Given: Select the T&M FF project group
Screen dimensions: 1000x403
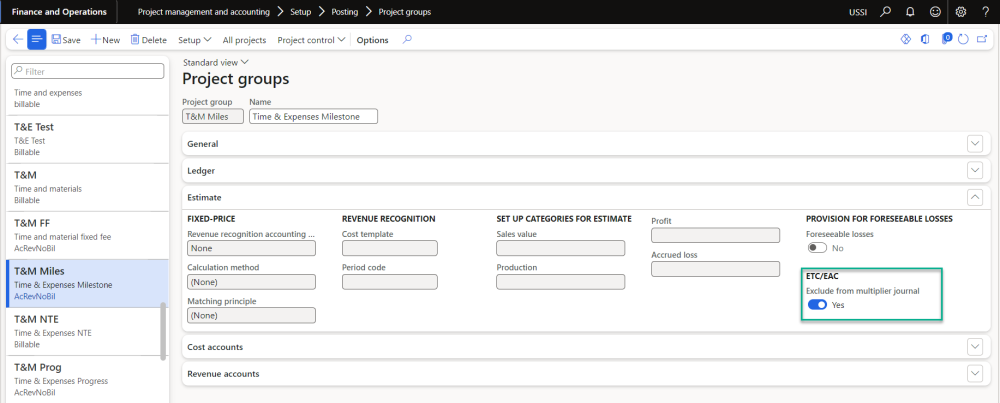Looking at the screenshot, I should pos(87,235).
